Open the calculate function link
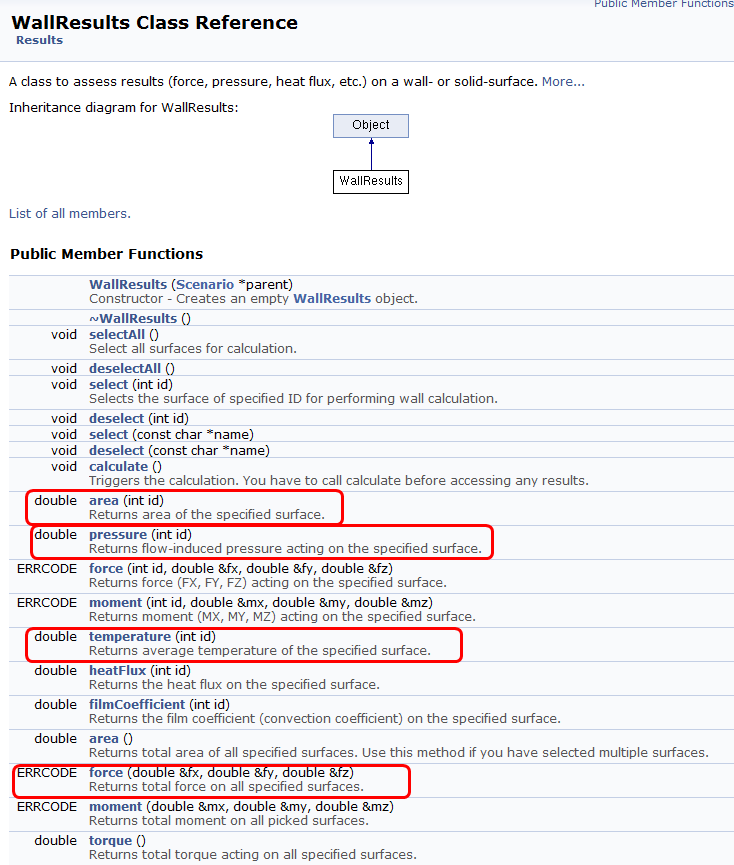 [x=119, y=467]
